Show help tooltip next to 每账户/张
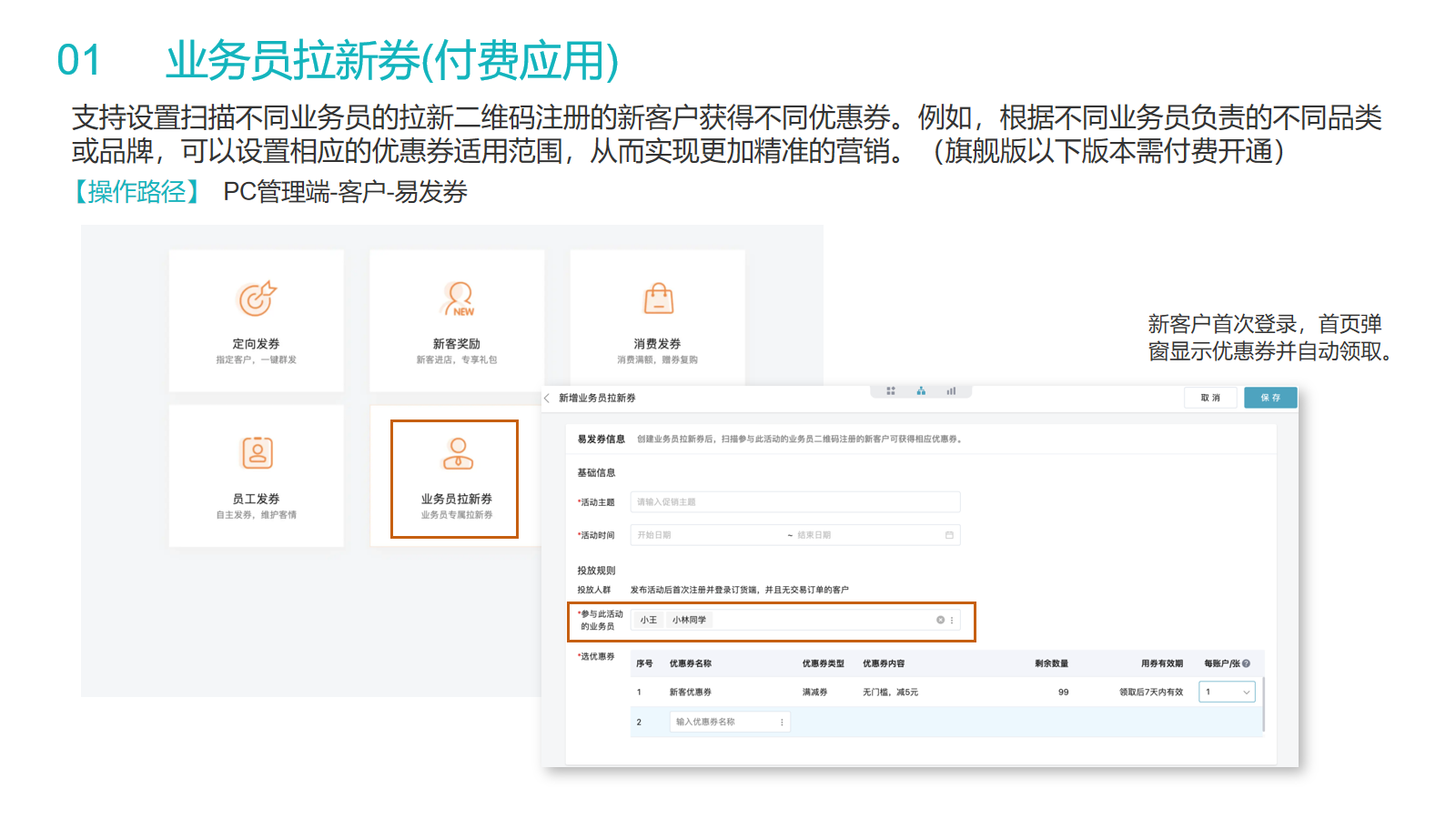The width and height of the screenshot is (1456, 819). tap(1246, 663)
